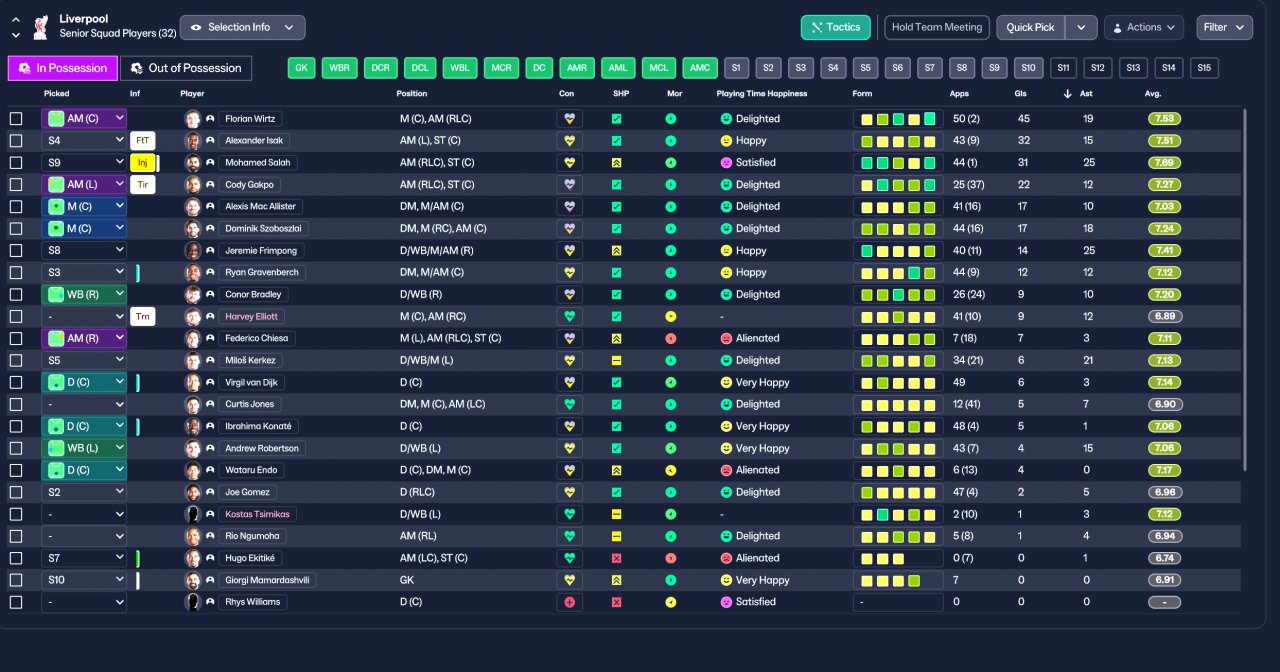
Task: Tick the checkbox for Alexis Mac Allister
Action: click(x=16, y=206)
